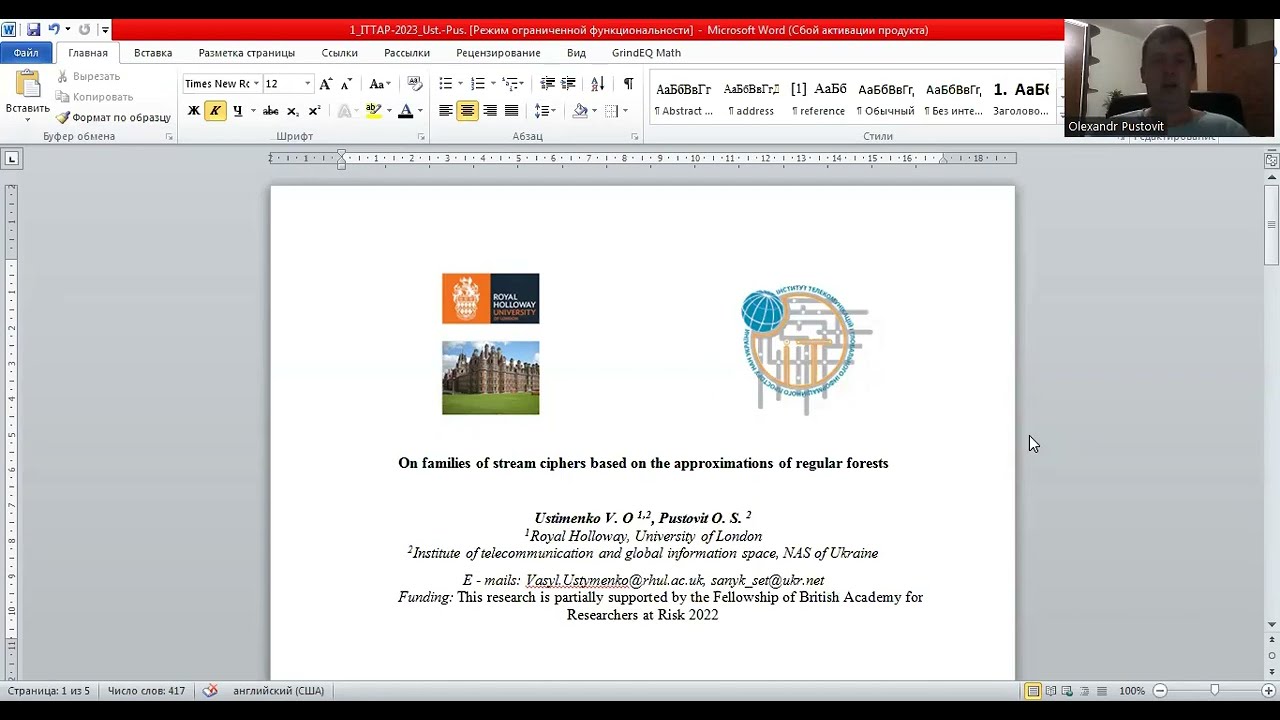
Task: Click the superscript x² icon
Action: [314, 111]
